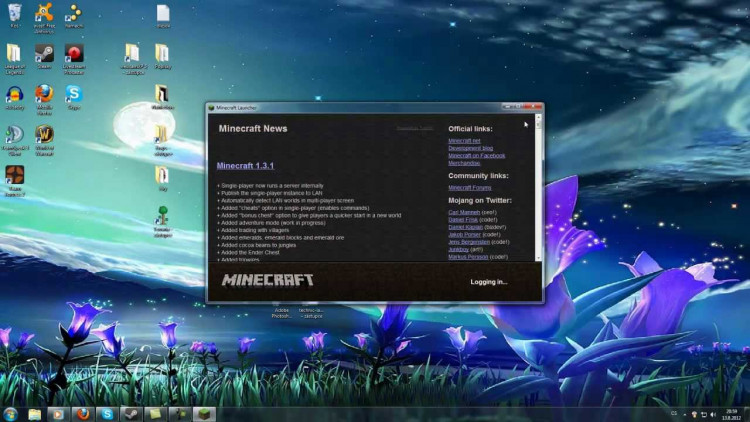
Task: Click the 'Added trading with villagers' line
Action: pos(254,230)
